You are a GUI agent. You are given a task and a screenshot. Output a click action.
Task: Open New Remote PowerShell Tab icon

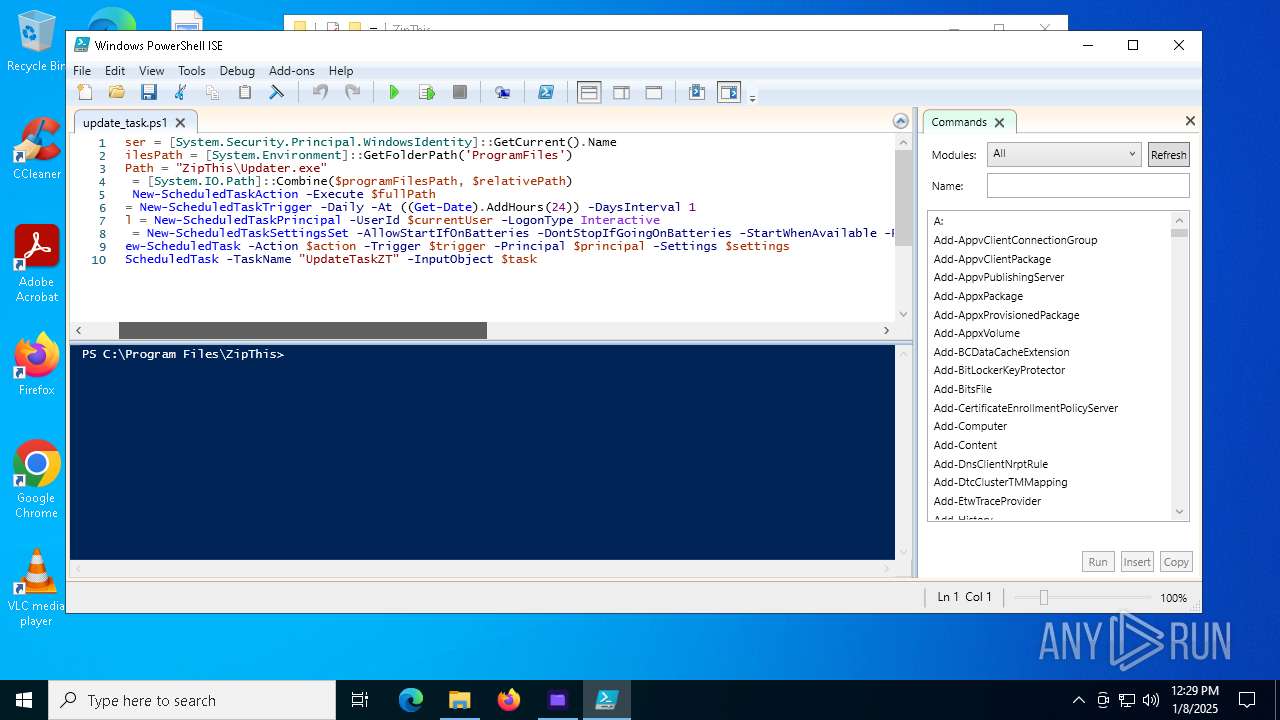click(503, 92)
